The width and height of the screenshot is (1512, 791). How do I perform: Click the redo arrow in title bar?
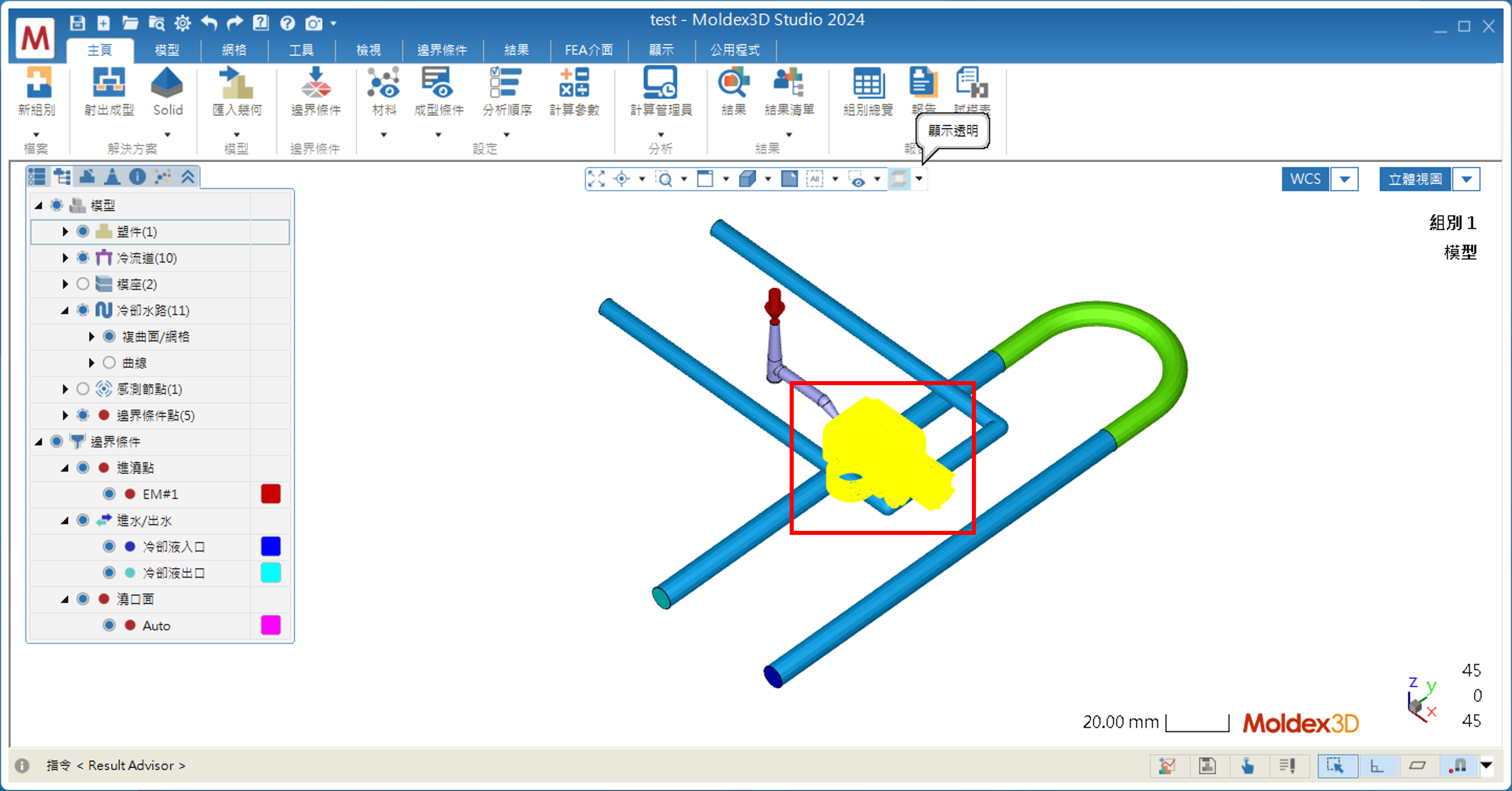pos(235,23)
